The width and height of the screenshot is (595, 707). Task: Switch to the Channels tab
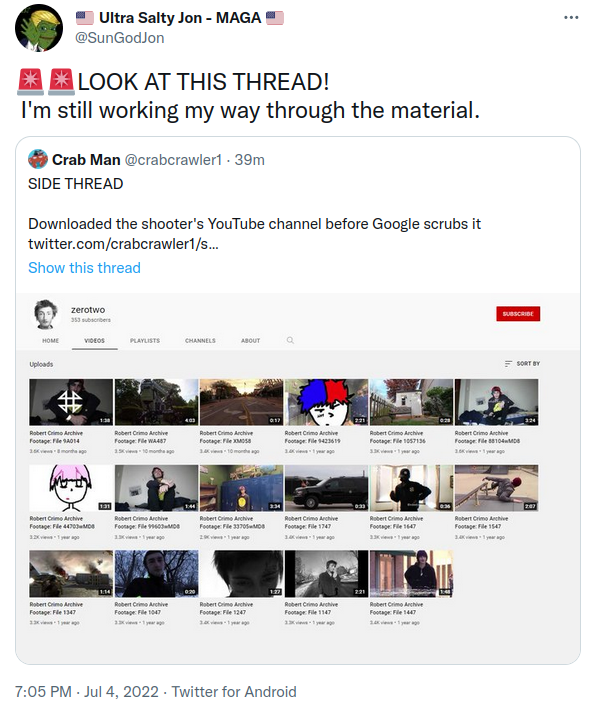point(200,341)
